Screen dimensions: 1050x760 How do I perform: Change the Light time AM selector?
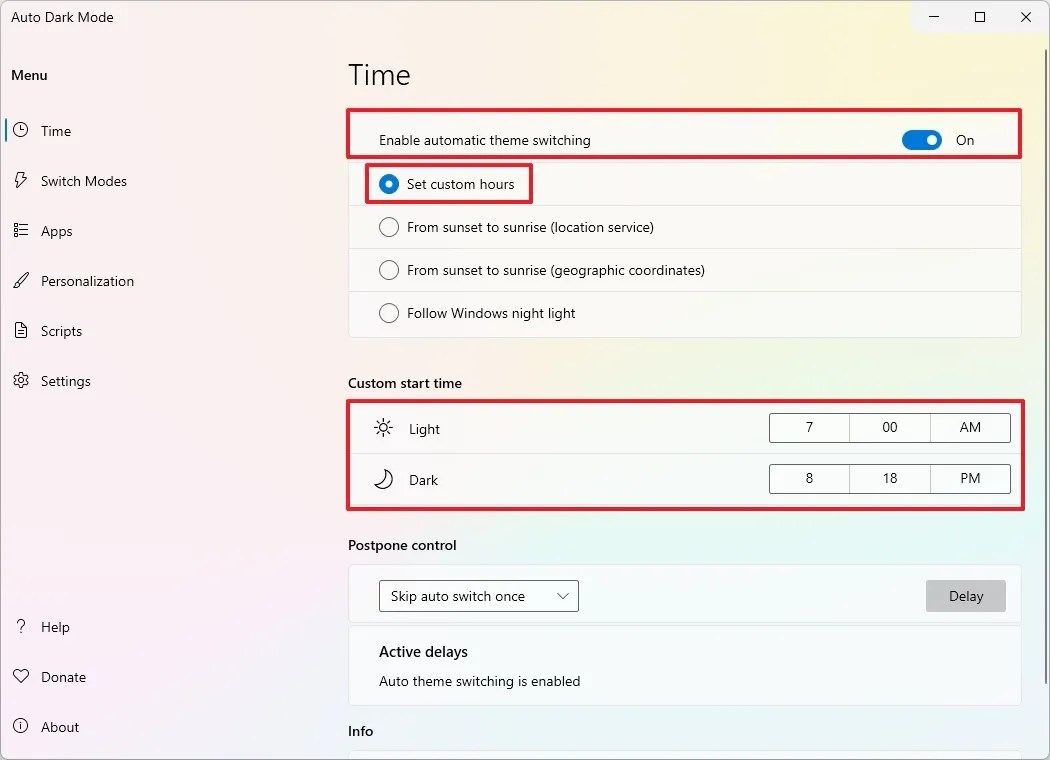click(x=969, y=427)
